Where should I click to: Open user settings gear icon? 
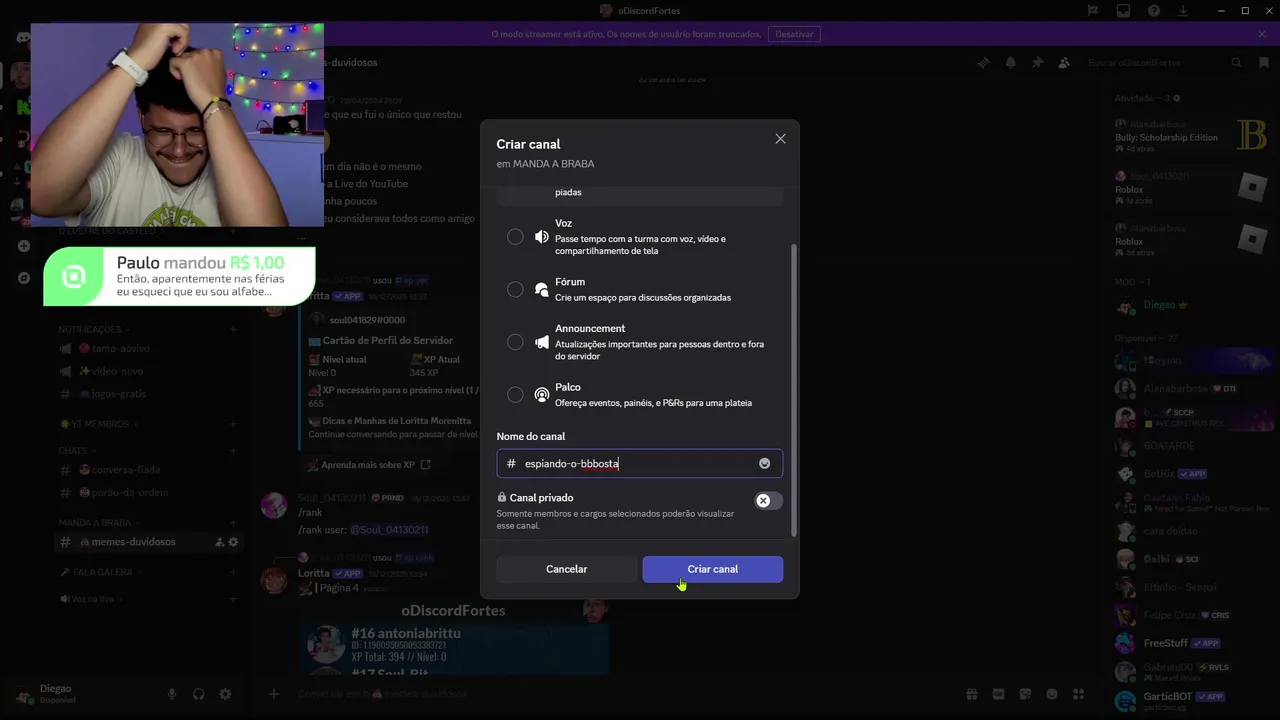click(226, 694)
